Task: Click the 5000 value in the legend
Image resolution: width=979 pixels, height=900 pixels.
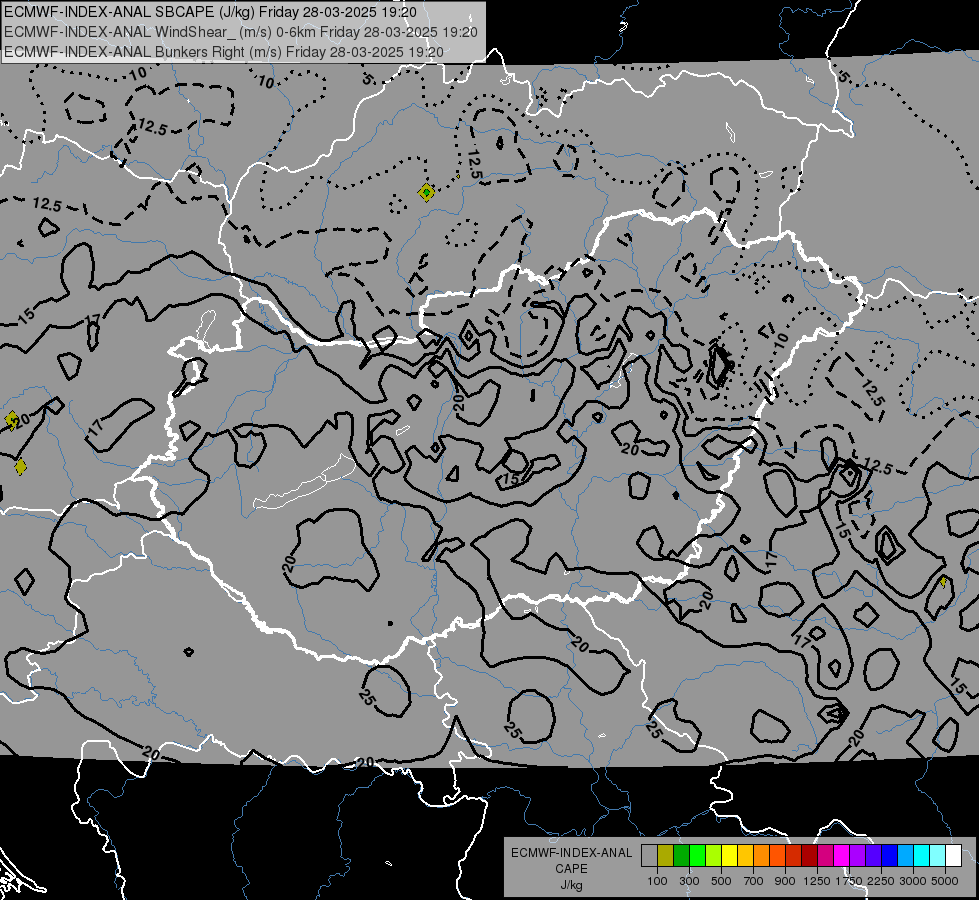Action: [x=945, y=881]
